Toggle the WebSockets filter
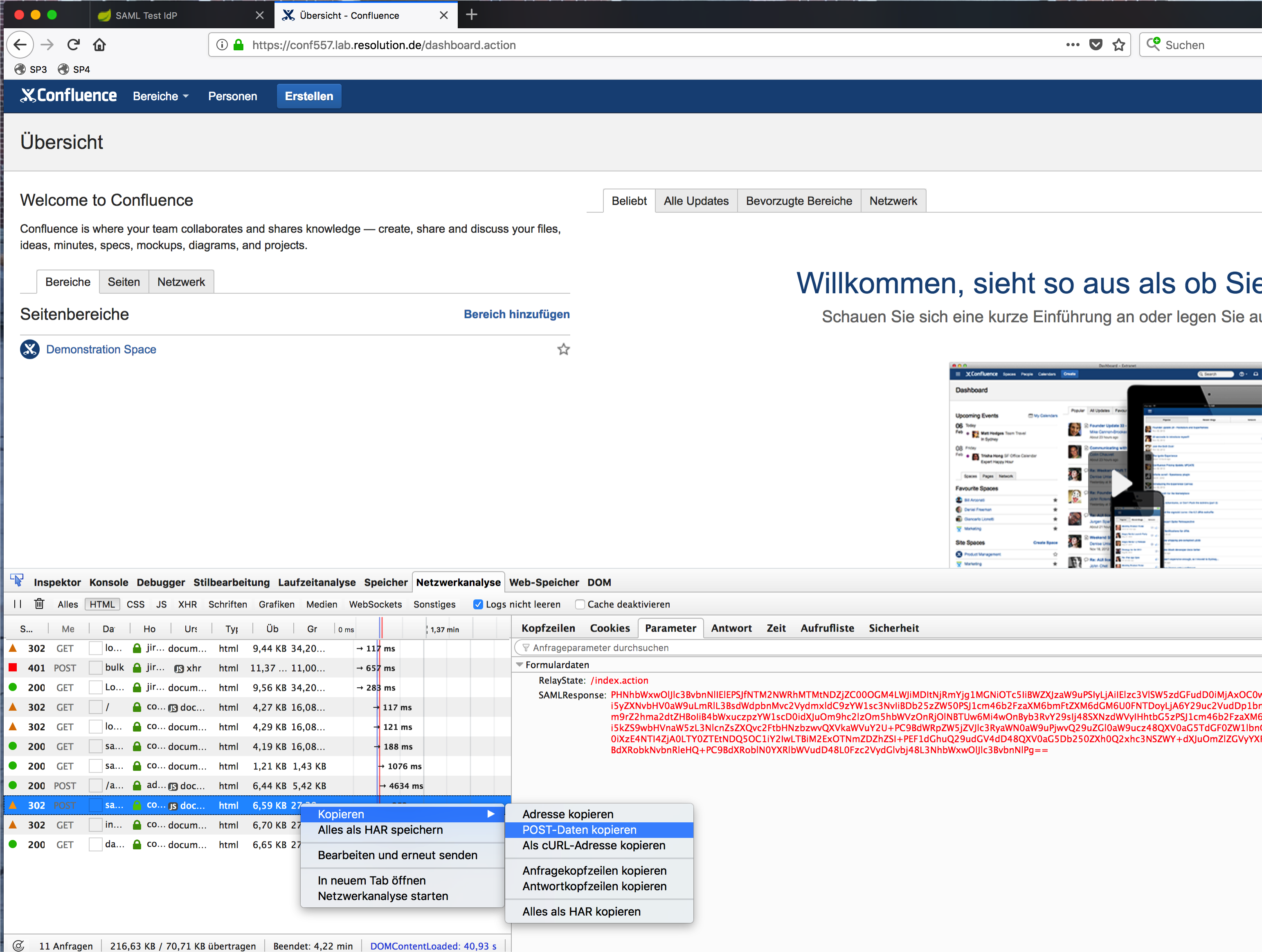 [x=376, y=604]
